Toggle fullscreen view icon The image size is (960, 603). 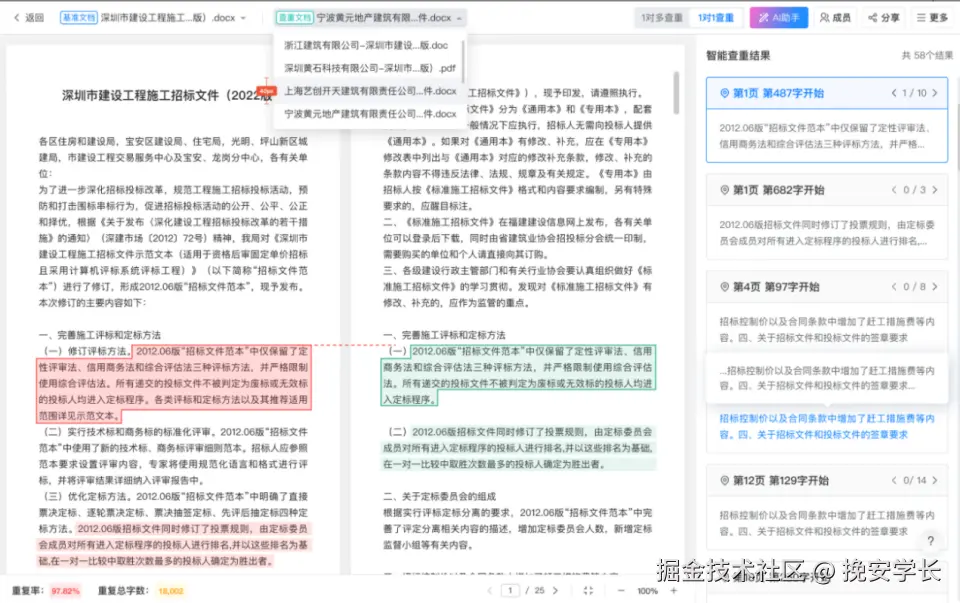[588, 591]
